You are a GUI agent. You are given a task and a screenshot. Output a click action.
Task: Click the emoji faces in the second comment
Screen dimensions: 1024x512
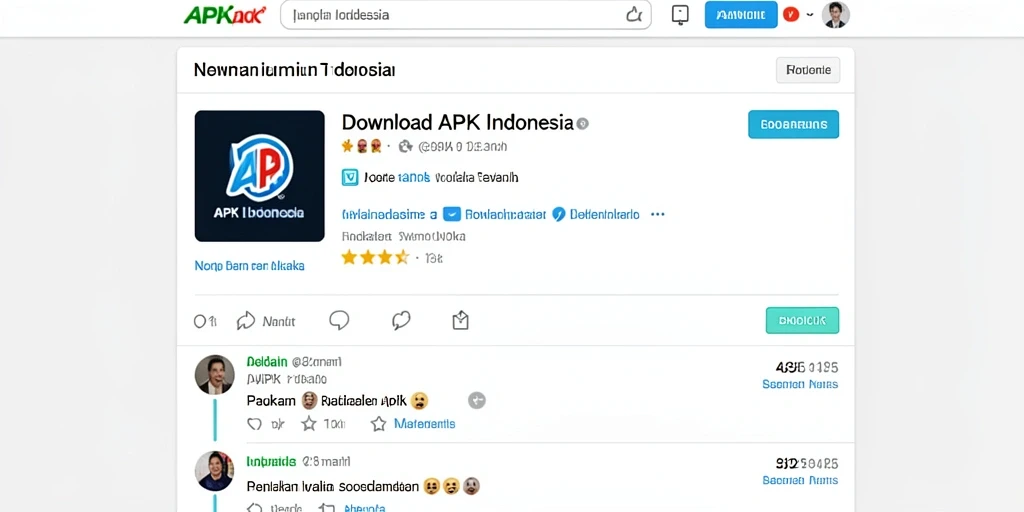(x=451, y=485)
